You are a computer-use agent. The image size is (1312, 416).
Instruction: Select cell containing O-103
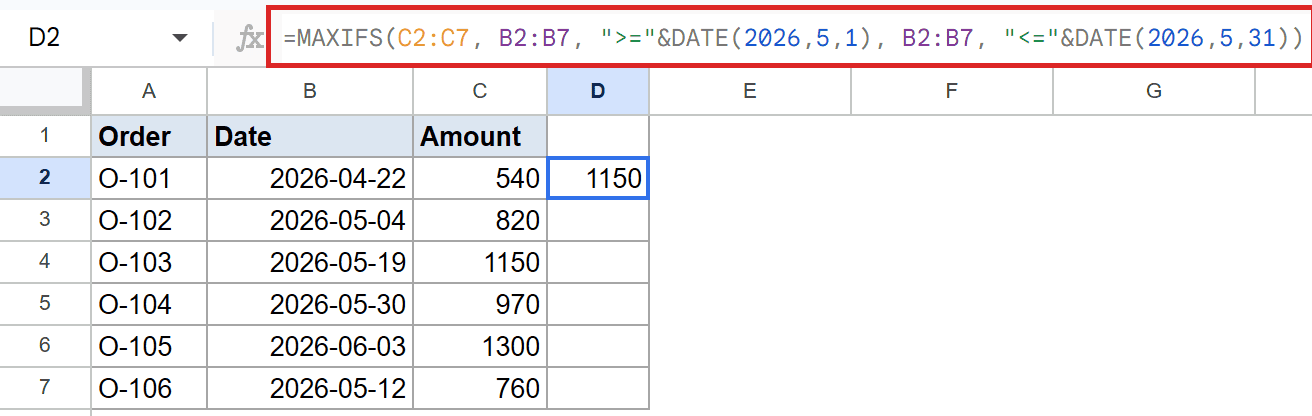(149, 262)
